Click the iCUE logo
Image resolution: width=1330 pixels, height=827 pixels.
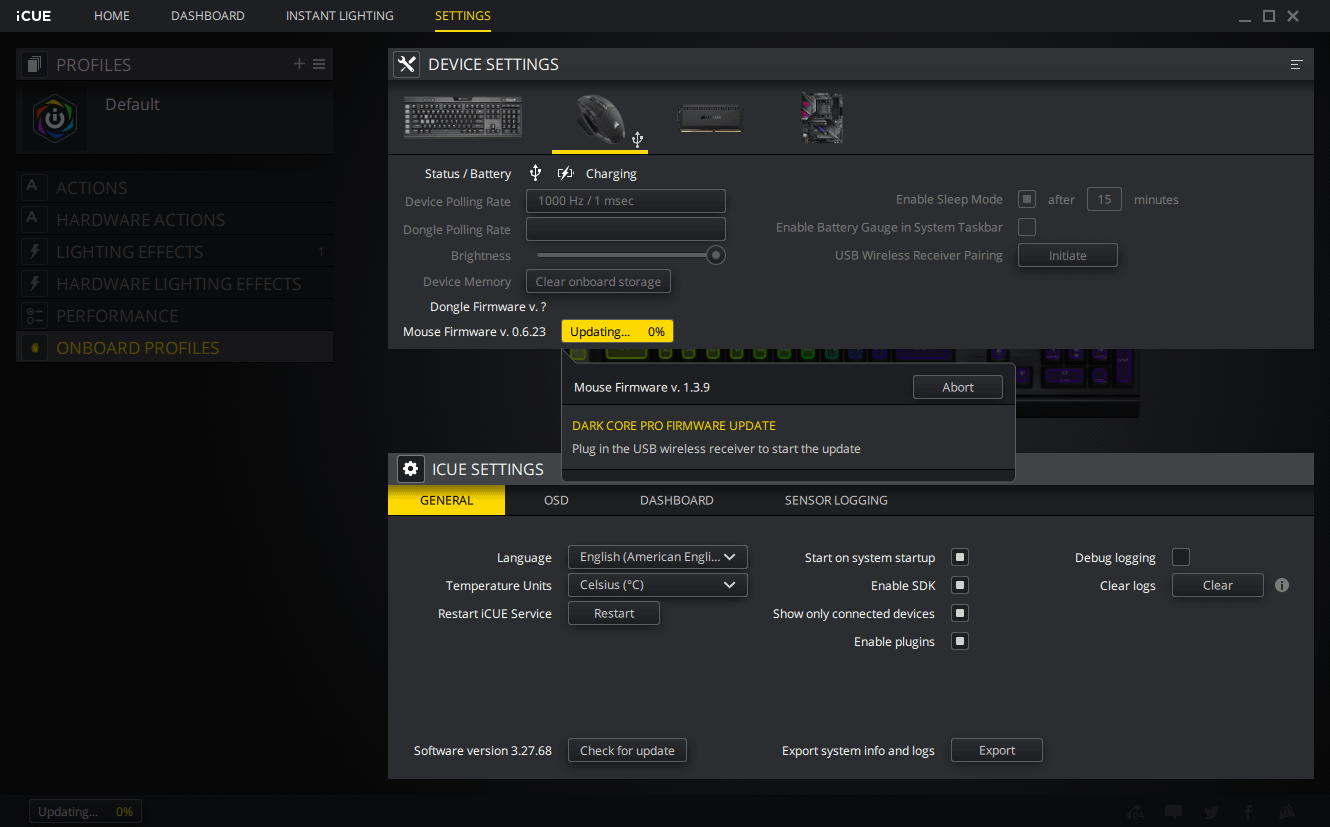34,16
